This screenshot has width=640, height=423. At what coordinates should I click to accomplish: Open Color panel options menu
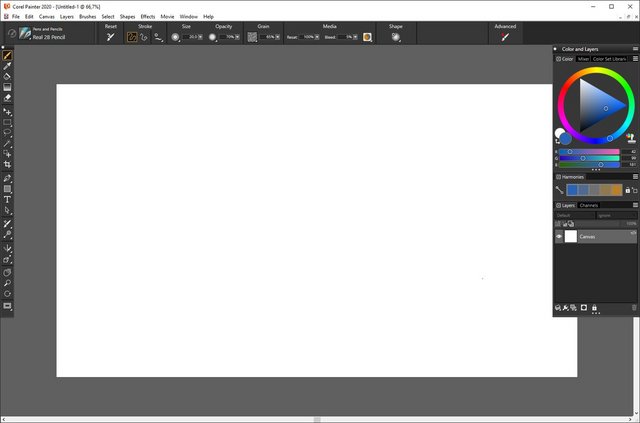636,59
